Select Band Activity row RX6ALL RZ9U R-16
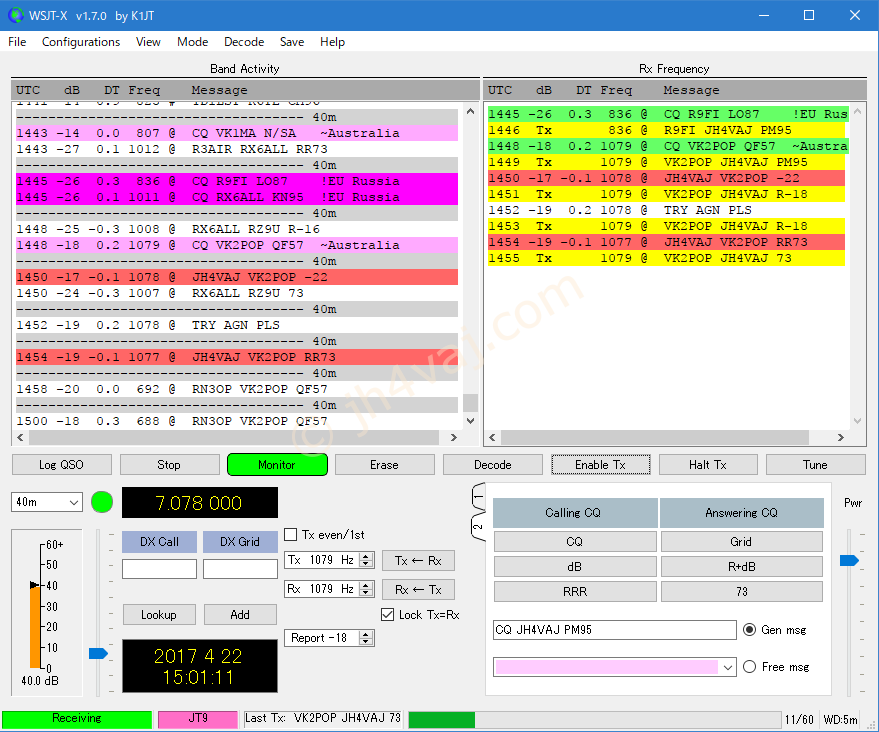879x732 pixels. 237,229
